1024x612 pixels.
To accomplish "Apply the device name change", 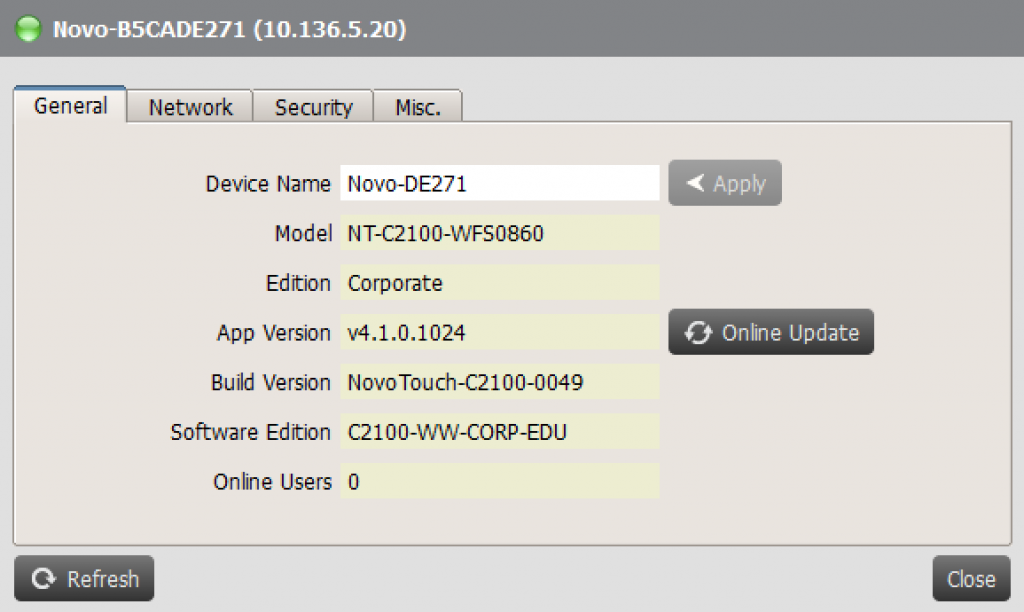I will point(725,183).
